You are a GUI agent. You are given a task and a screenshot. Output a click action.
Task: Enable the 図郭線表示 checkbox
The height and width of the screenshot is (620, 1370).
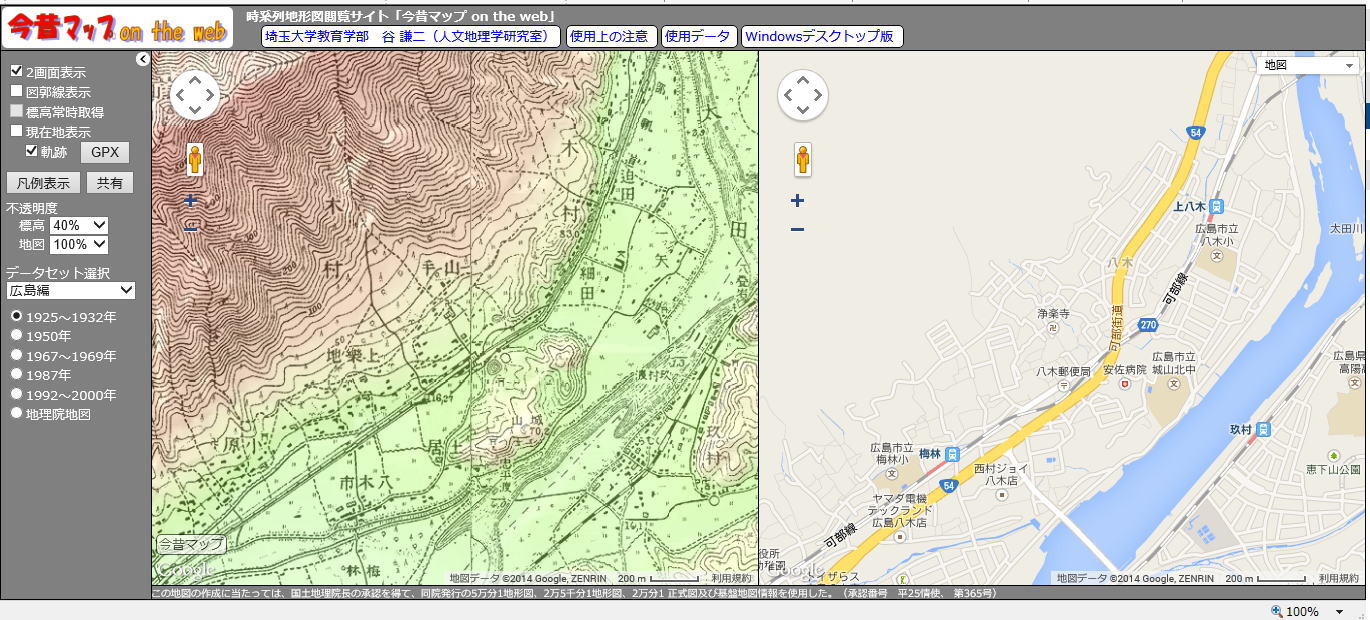(16, 91)
